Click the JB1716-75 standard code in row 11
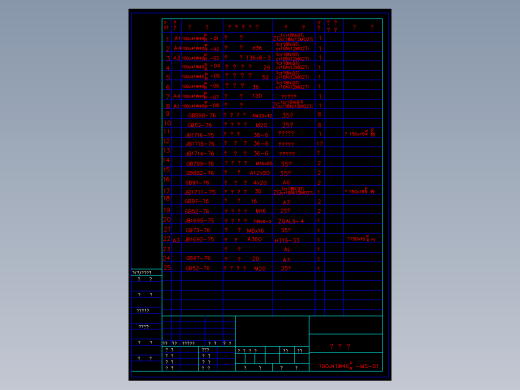520x390 pixels. (x=200, y=135)
